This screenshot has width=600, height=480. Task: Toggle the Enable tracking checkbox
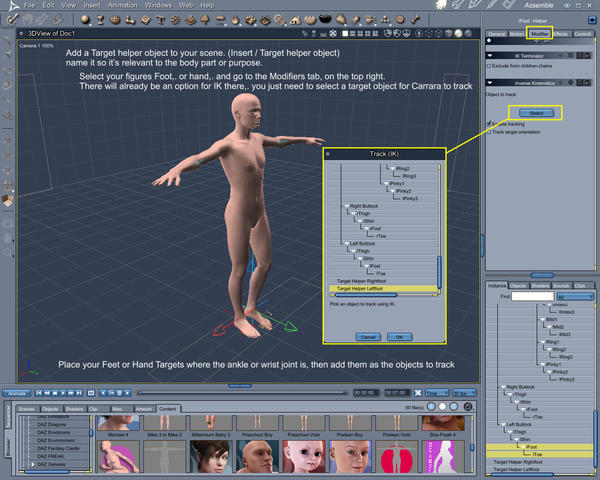click(489, 123)
